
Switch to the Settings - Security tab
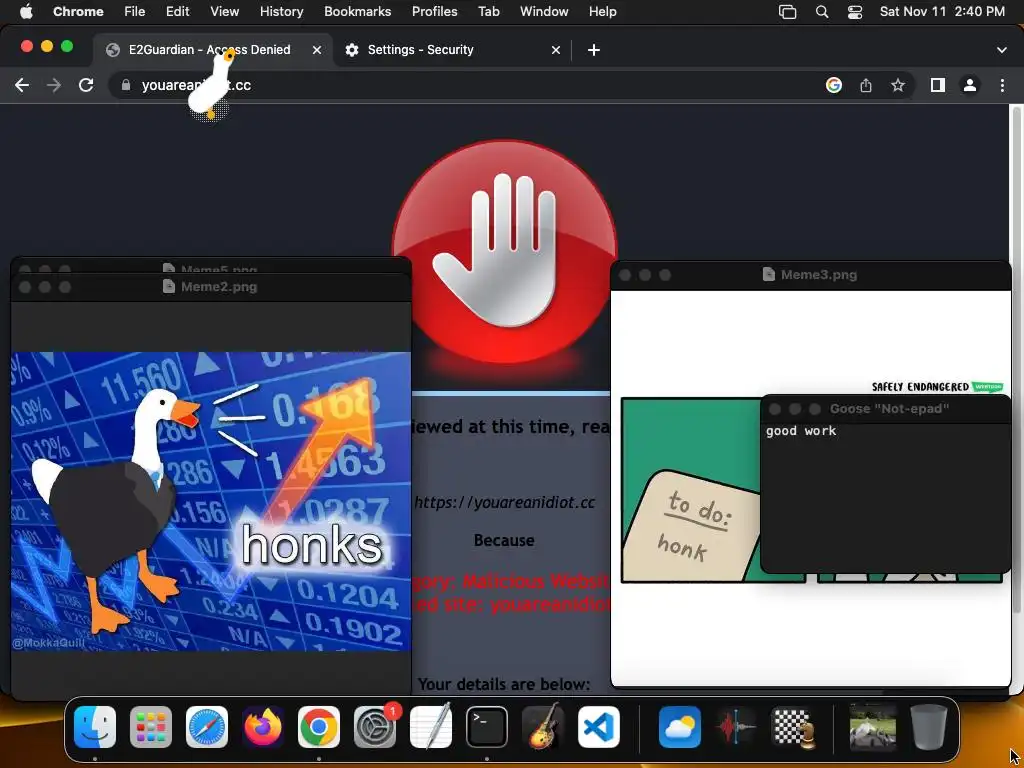coord(451,50)
